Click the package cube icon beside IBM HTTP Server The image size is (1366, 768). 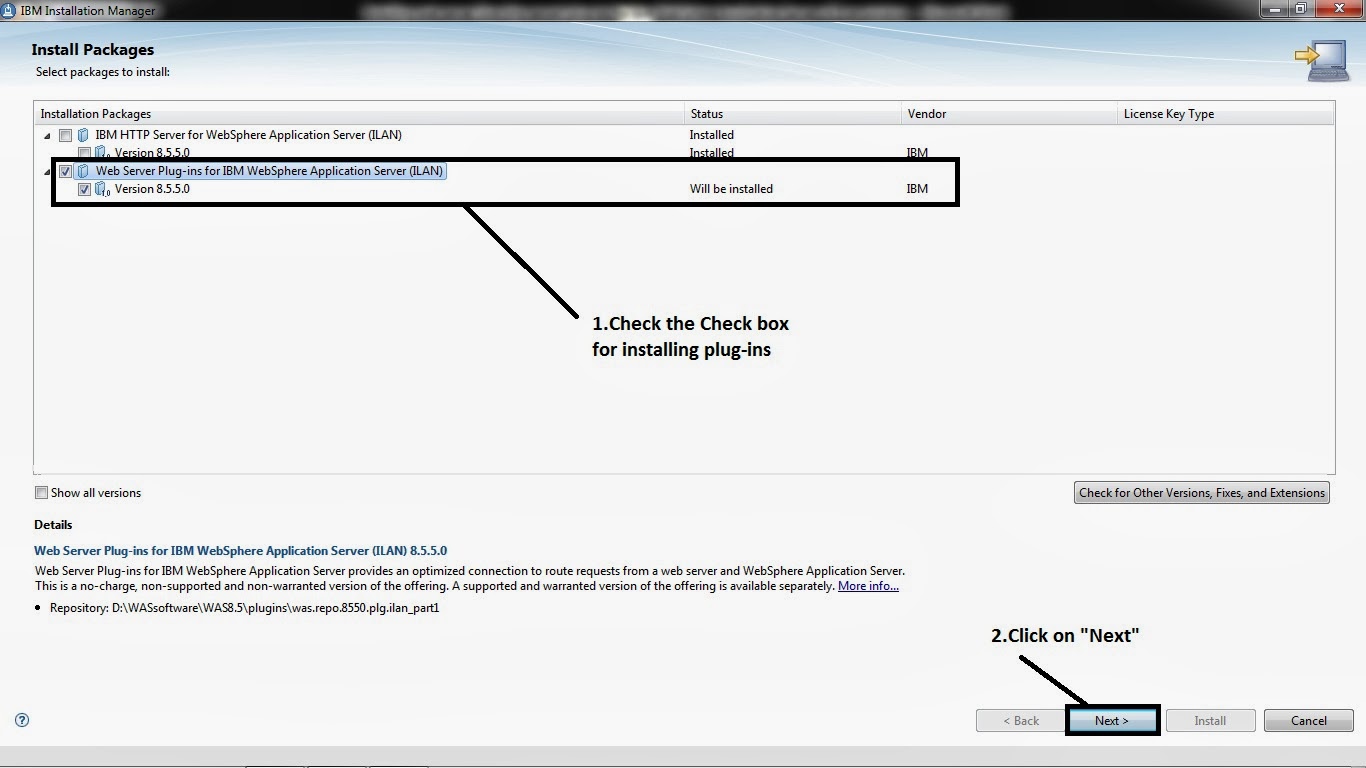click(x=81, y=134)
